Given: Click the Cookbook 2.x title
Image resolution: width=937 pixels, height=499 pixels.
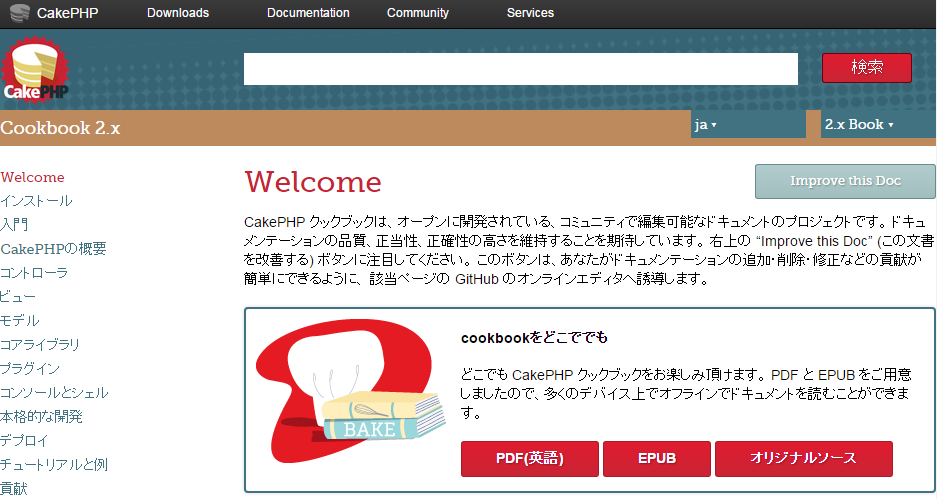Looking at the screenshot, I should (x=60, y=128).
